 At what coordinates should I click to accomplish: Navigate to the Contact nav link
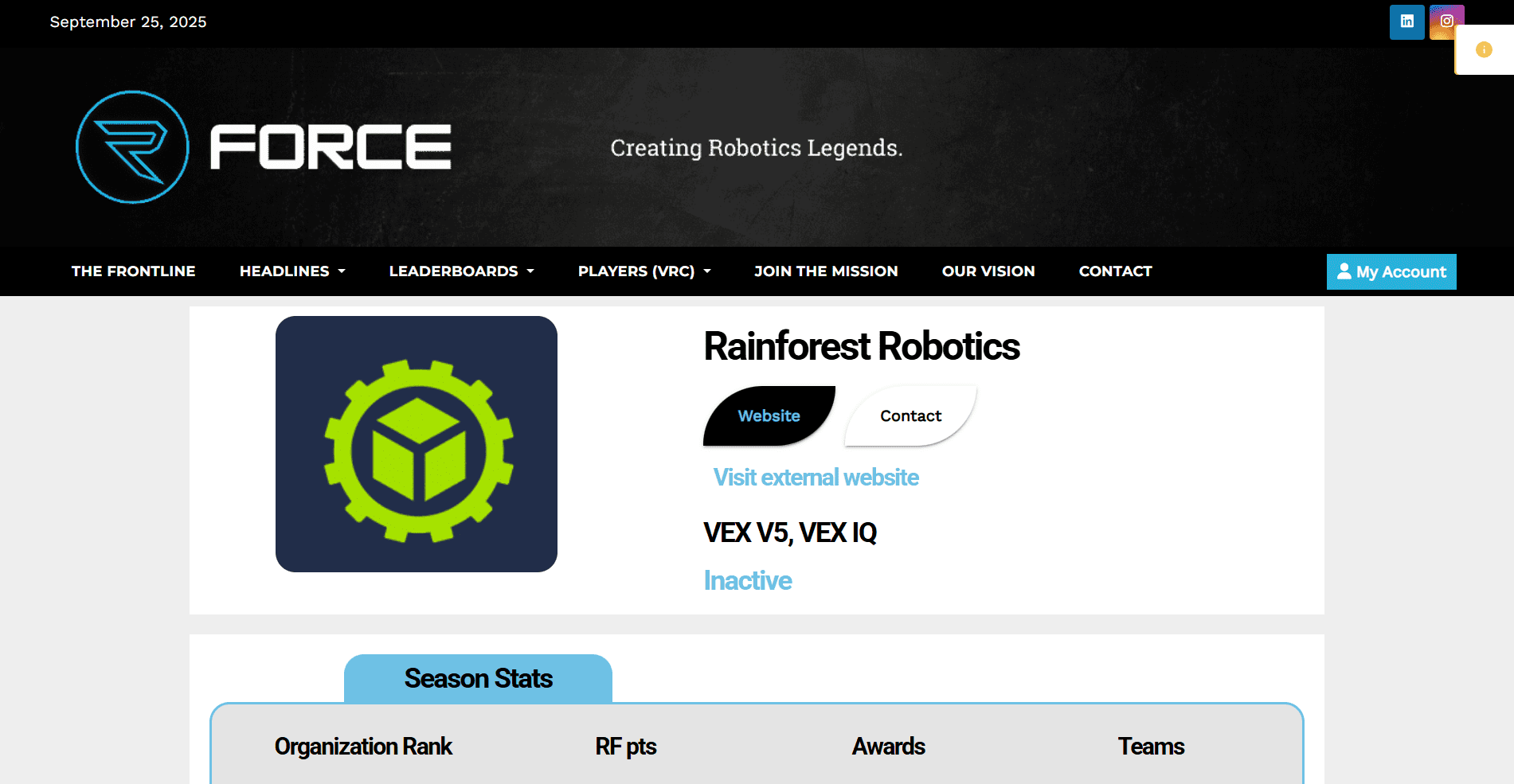1115,271
